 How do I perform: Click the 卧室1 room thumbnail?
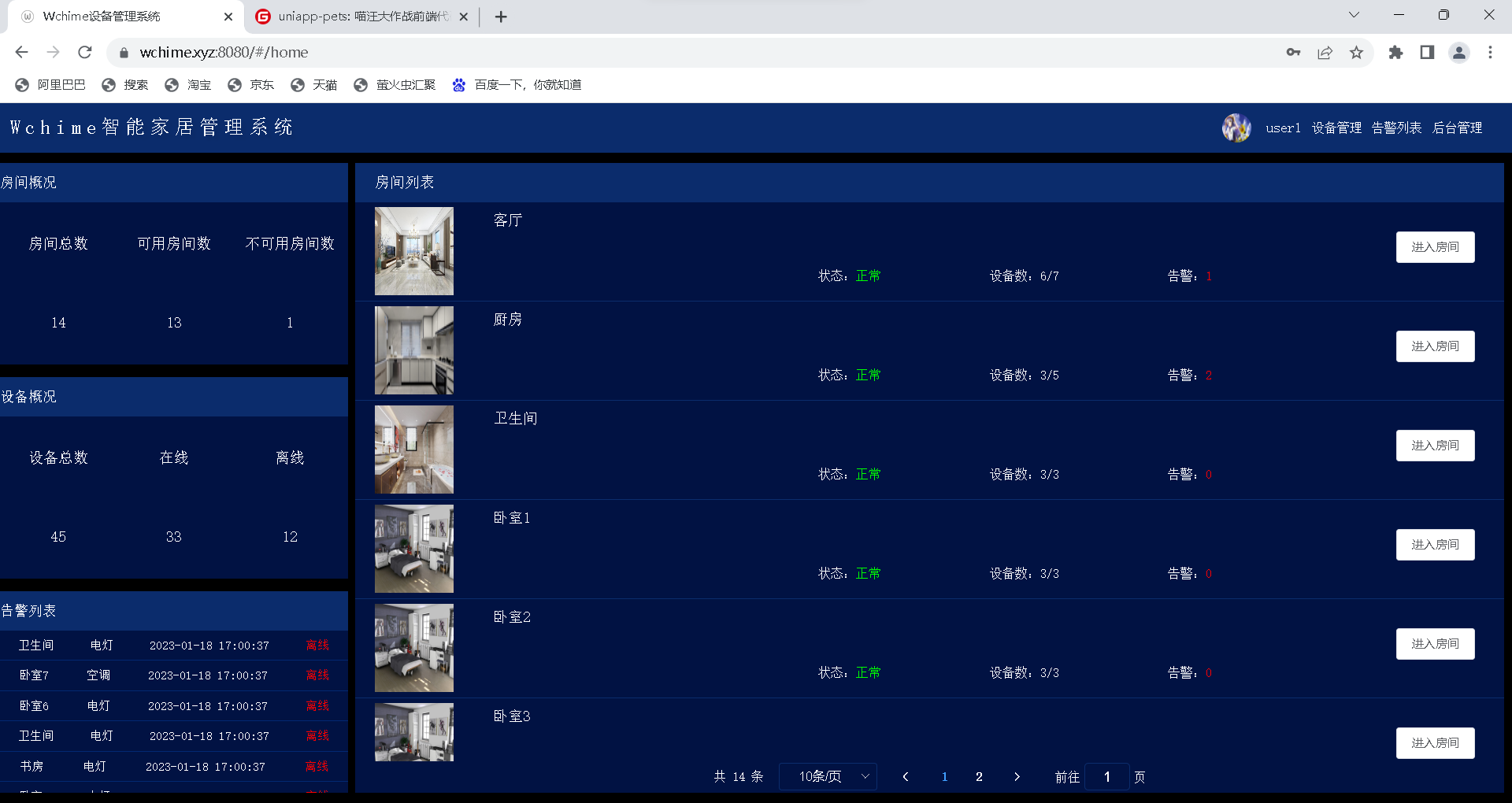414,549
